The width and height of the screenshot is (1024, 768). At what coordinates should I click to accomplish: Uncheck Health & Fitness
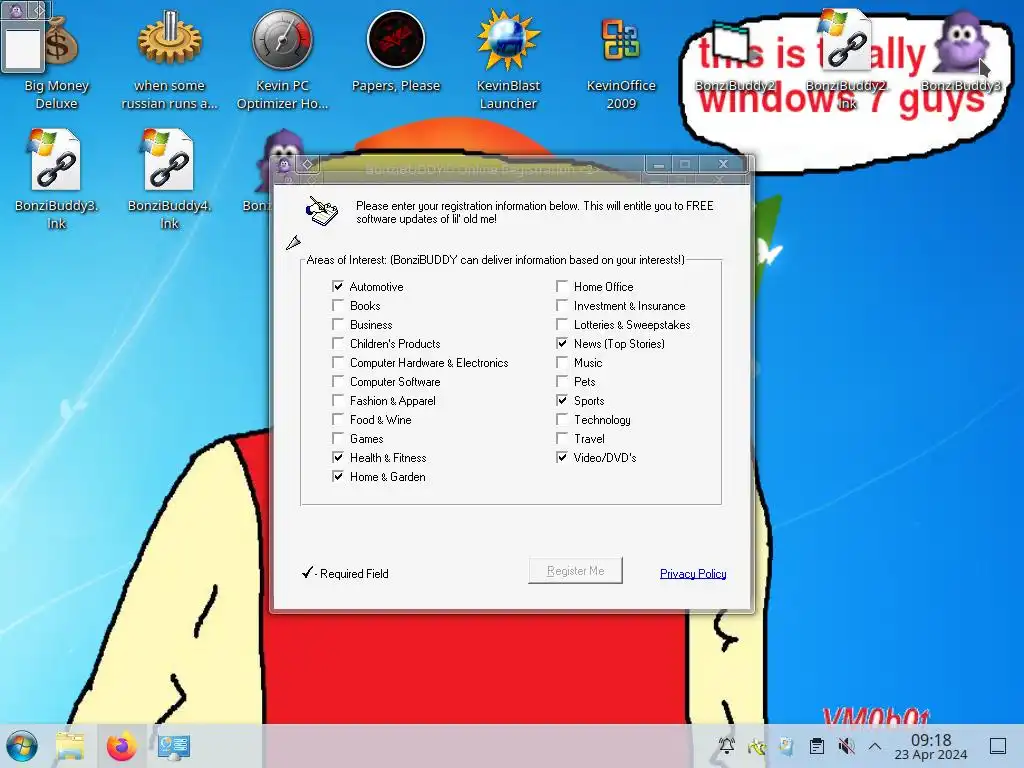pyautogui.click(x=338, y=457)
